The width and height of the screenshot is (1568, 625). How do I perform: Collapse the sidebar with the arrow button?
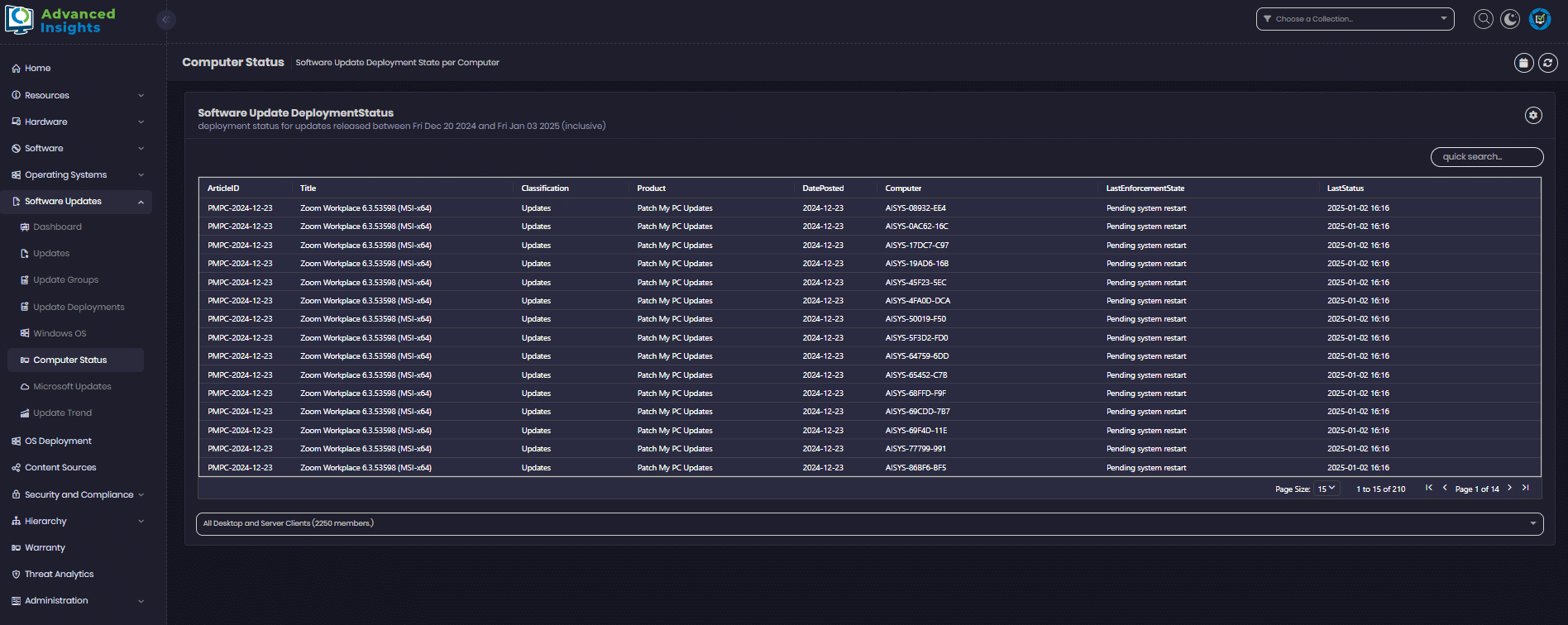(x=165, y=20)
